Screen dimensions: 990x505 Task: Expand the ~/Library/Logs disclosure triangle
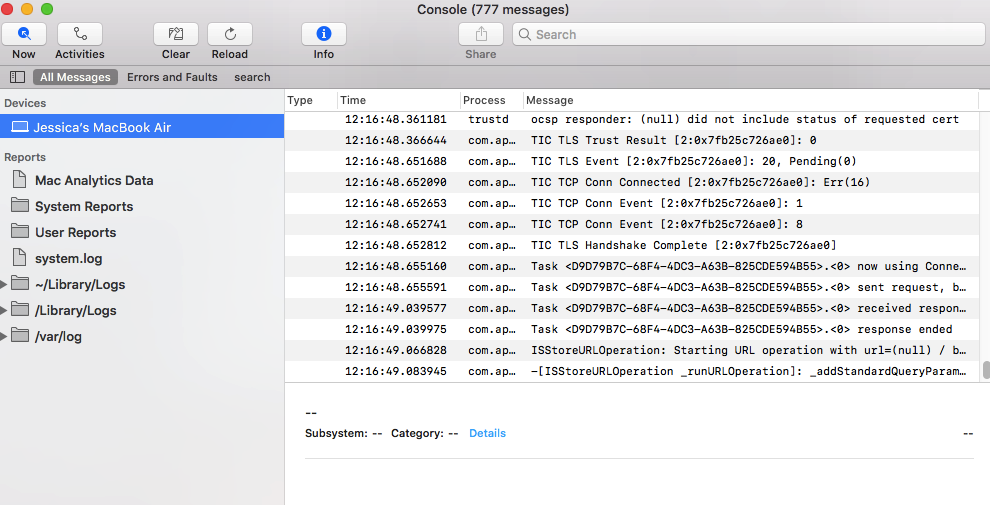4,285
